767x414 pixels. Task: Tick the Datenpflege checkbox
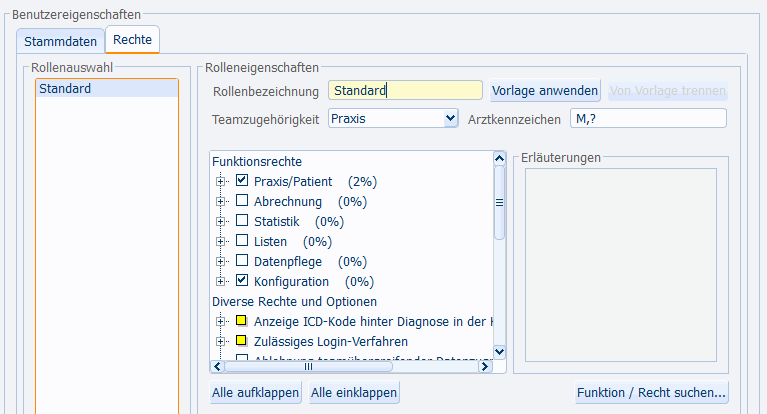coord(242,261)
